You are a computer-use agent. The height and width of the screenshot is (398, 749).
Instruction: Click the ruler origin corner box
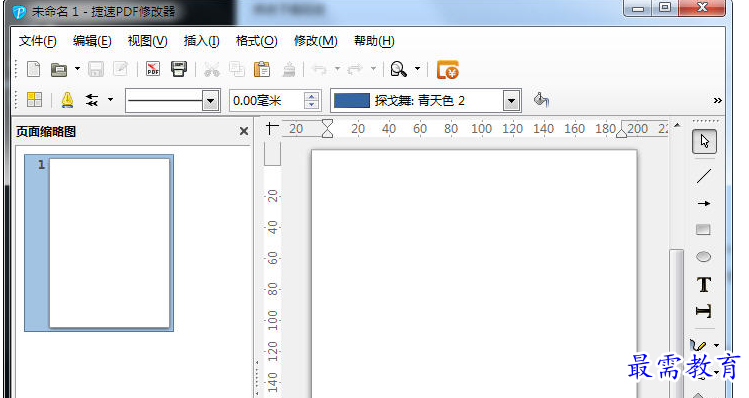272,128
